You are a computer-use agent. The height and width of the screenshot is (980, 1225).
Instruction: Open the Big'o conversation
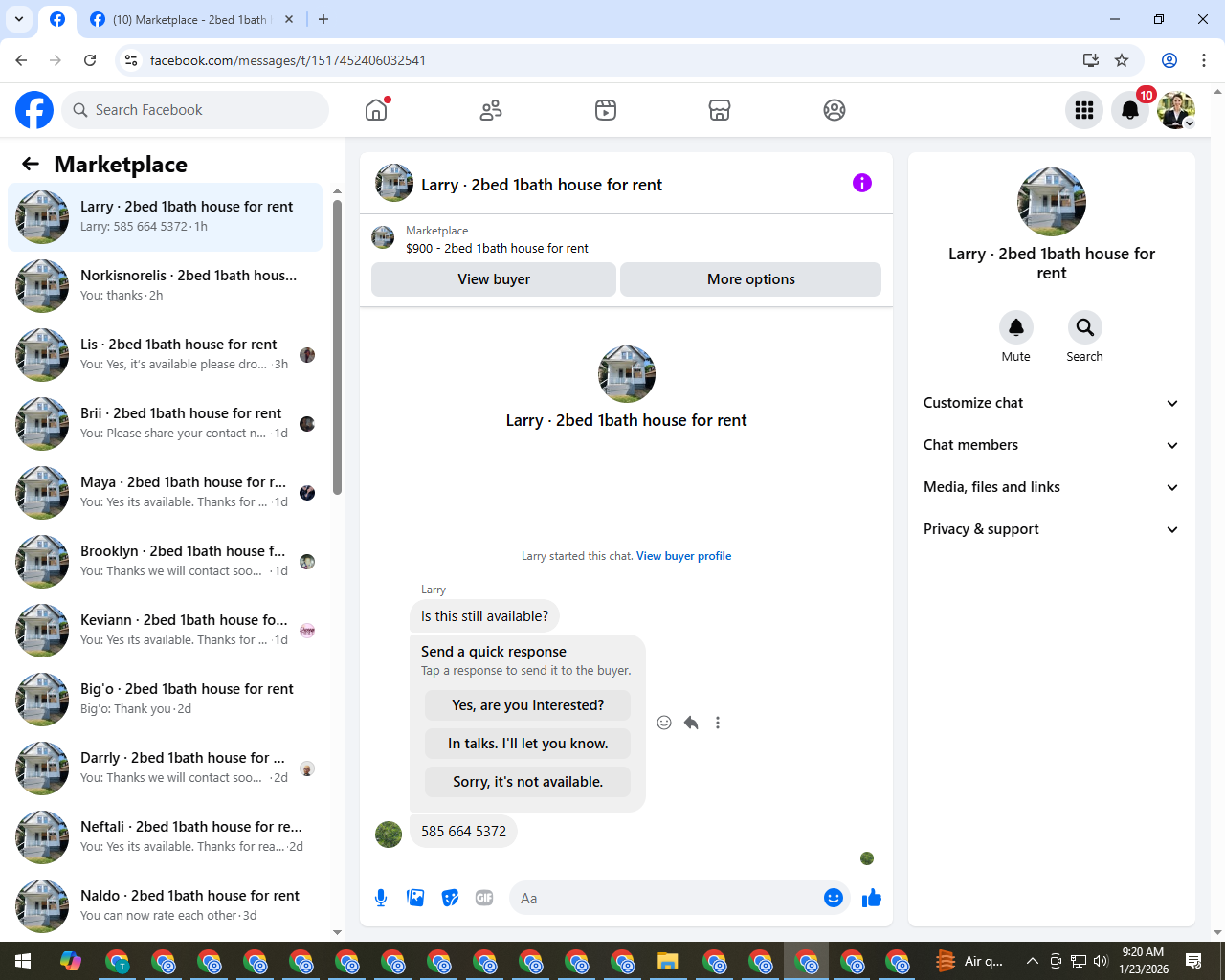click(x=166, y=700)
